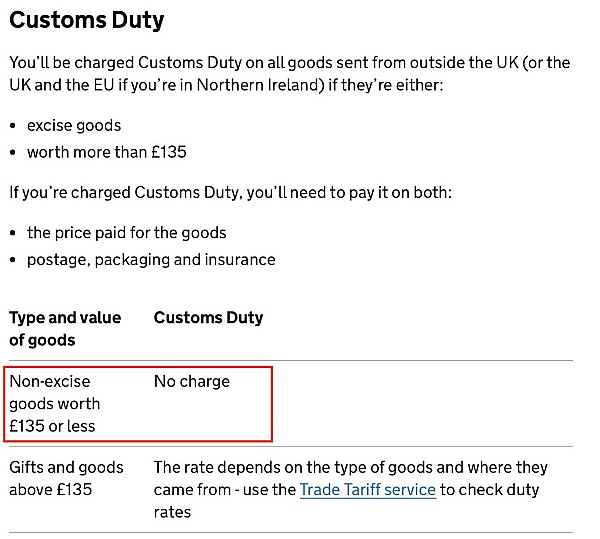Select the 'worth more than £135' bullet
Screen dimensions: 600x539
107,152
